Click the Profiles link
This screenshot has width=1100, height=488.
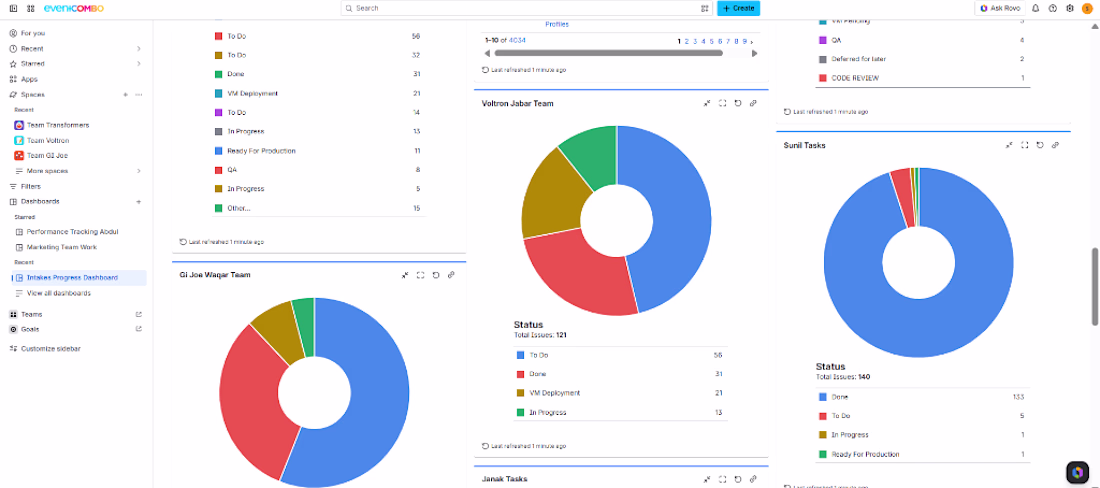pyautogui.click(x=557, y=25)
